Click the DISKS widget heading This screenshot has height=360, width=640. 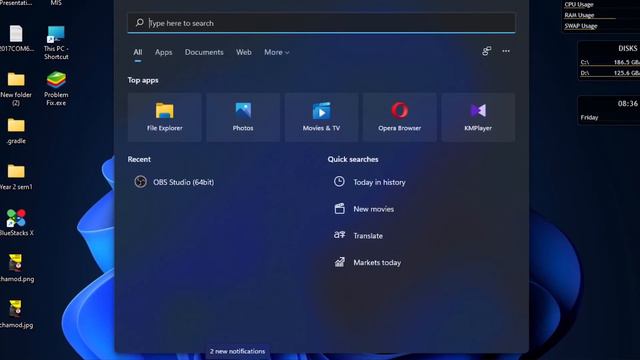(627, 48)
